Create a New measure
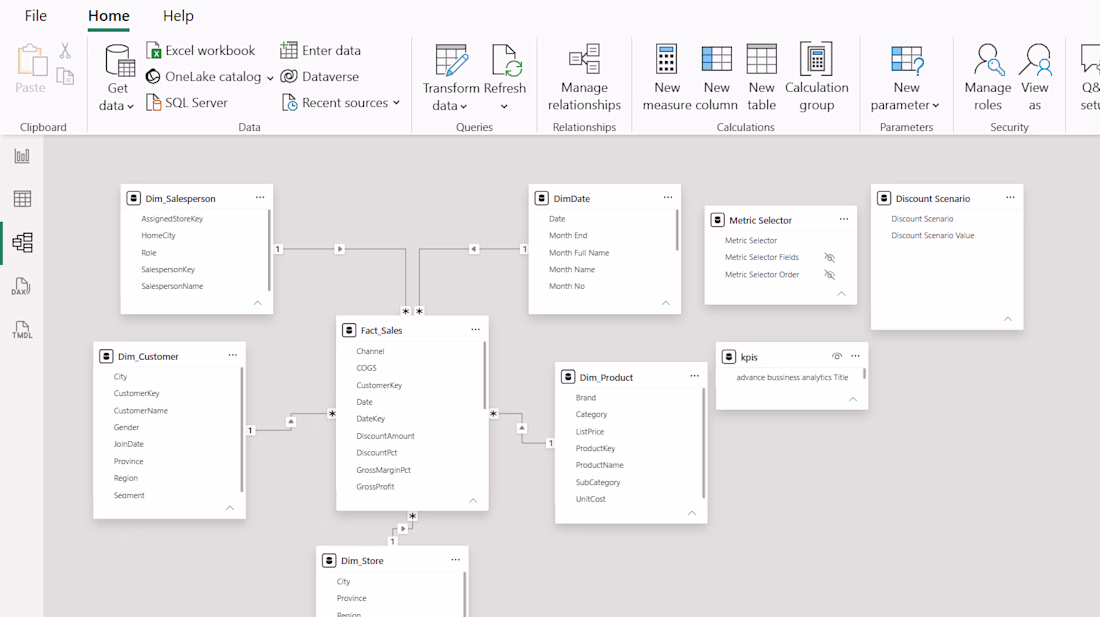 pyautogui.click(x=666, y=77)
